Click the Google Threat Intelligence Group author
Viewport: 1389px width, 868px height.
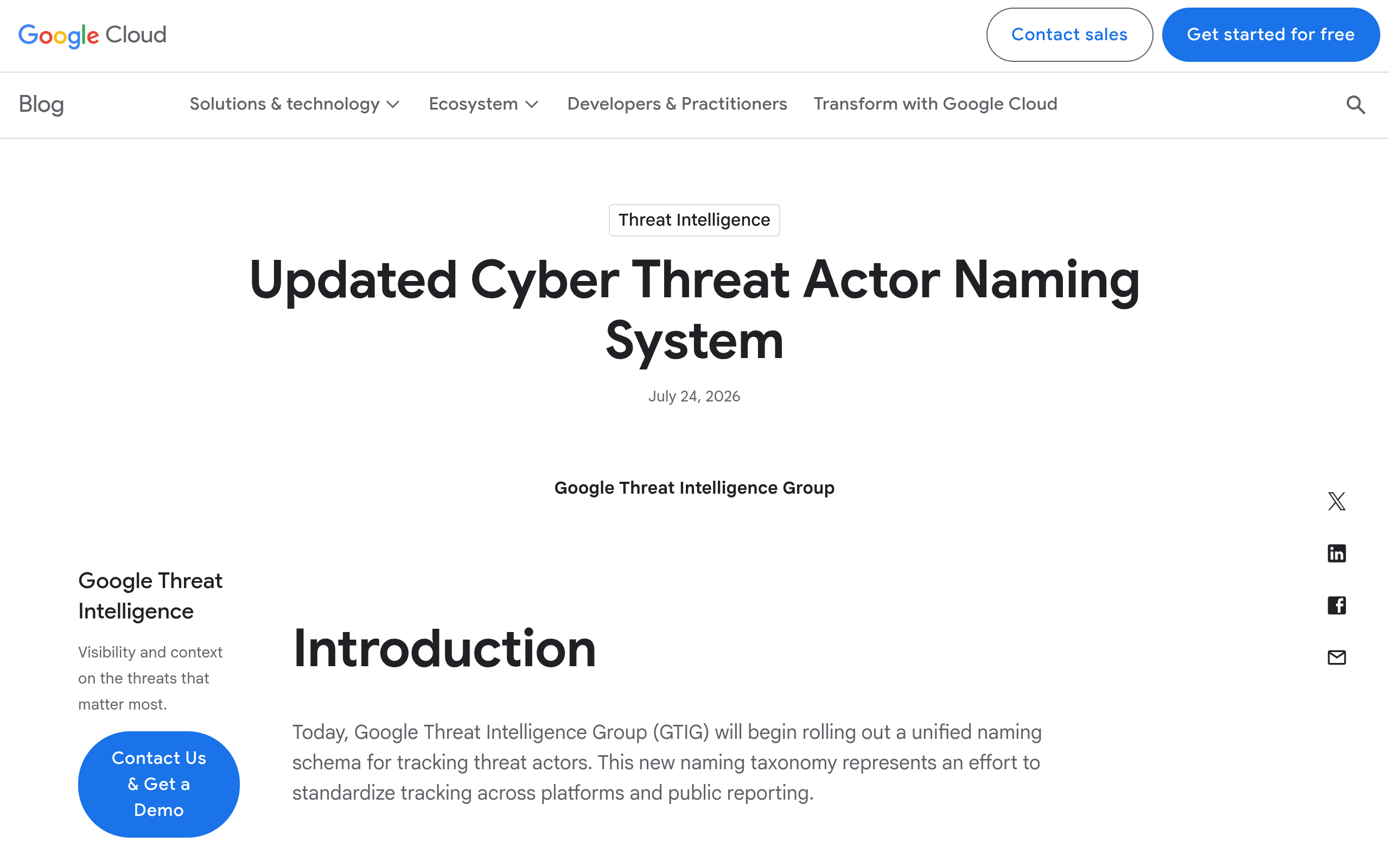pyautogui.click(x=694, y=488)
